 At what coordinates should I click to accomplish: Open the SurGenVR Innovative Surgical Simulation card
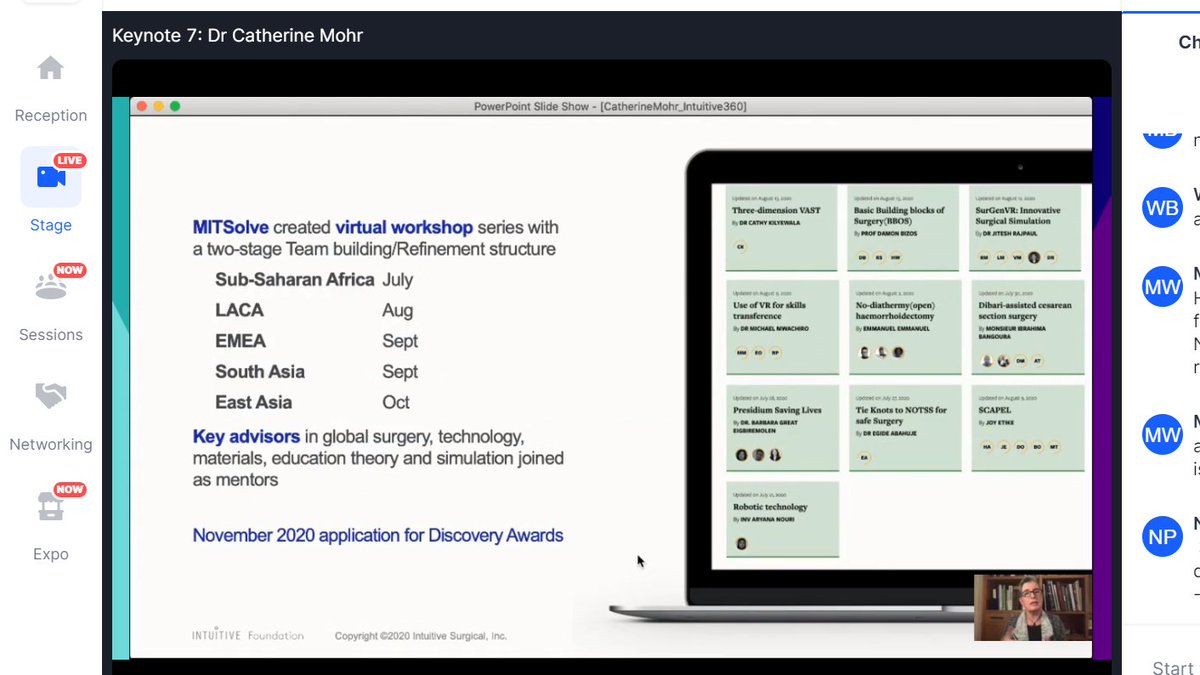click(1025, 227)
